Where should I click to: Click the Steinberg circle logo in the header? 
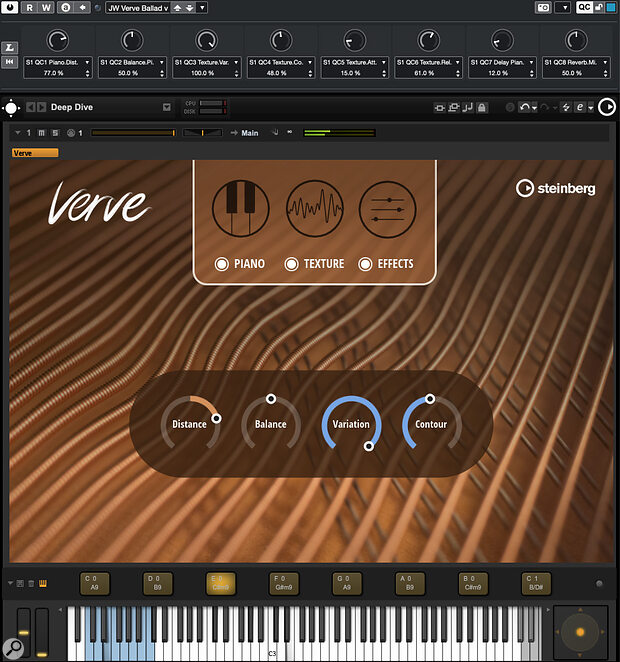607,107
